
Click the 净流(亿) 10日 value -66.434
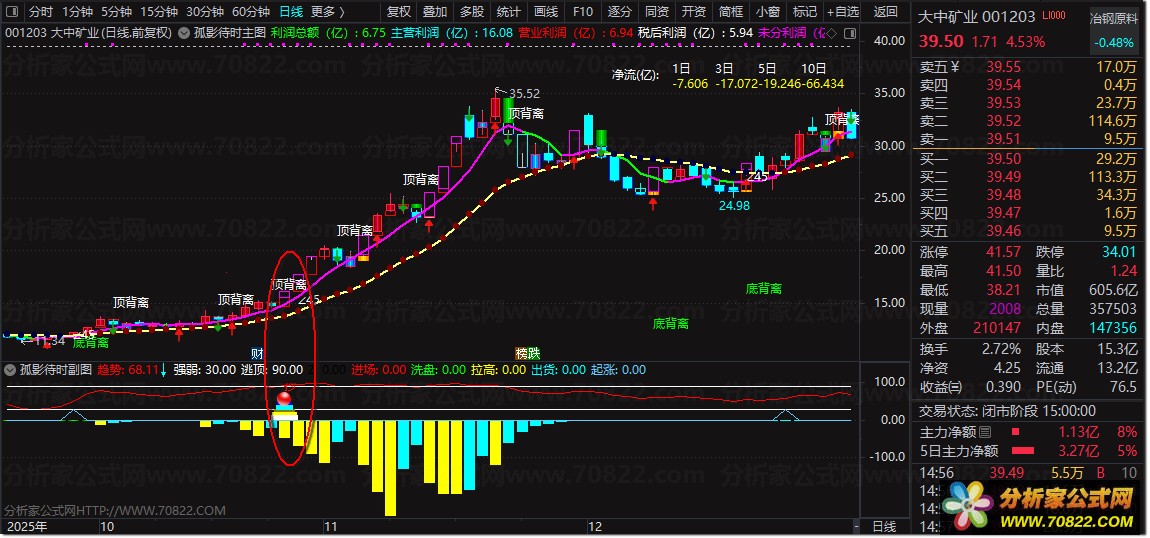pyautogui.click(x=824, y=84)
